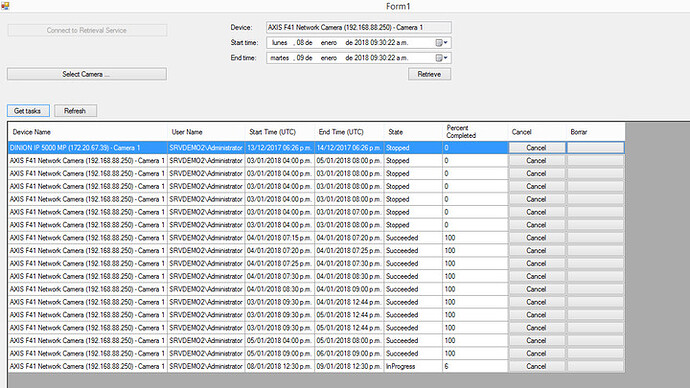Open the Start time calendar dropdown
The width and height of the screenshot is (690, 388).
pos(441,43)
